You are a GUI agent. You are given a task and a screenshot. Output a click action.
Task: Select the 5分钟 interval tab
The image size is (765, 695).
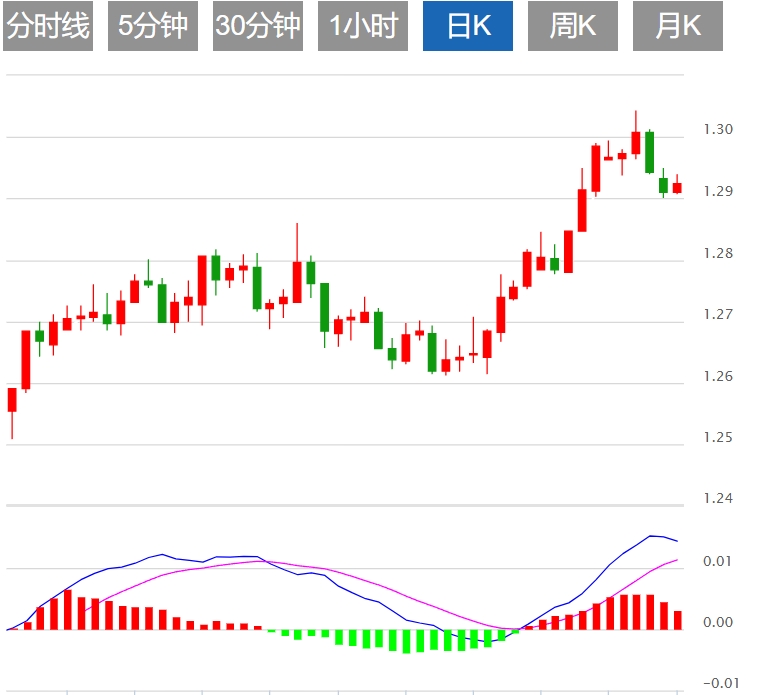point(153,26)
